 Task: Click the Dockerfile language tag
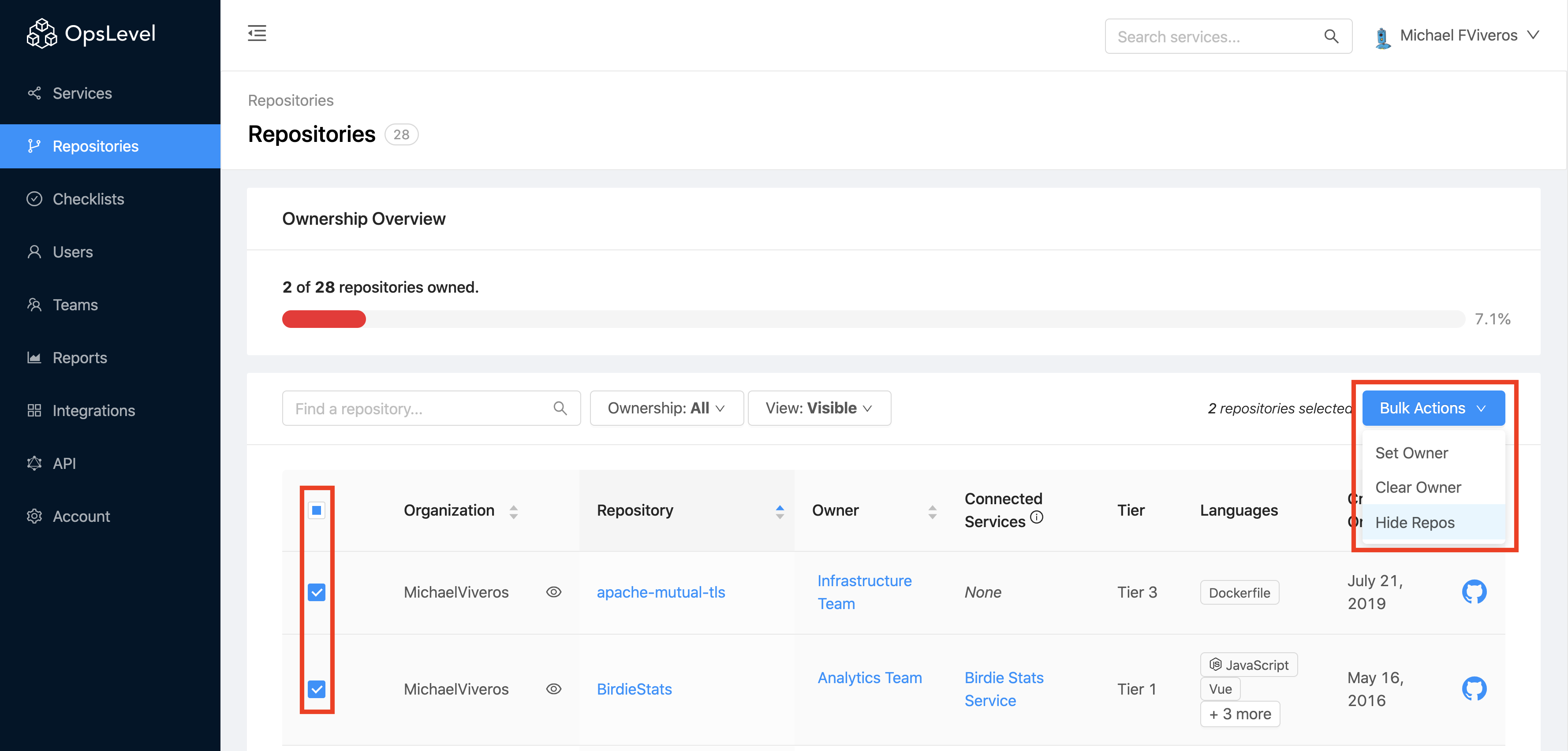tap(1239, 593)
